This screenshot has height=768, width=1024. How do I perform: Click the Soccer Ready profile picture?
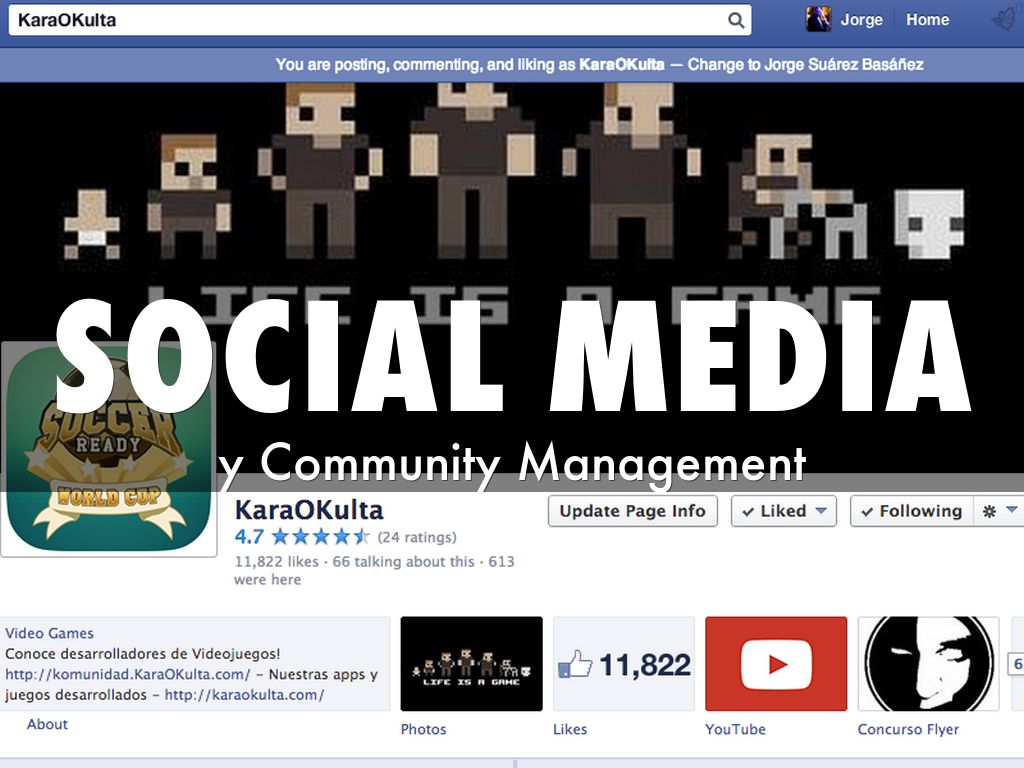[109, 450]
